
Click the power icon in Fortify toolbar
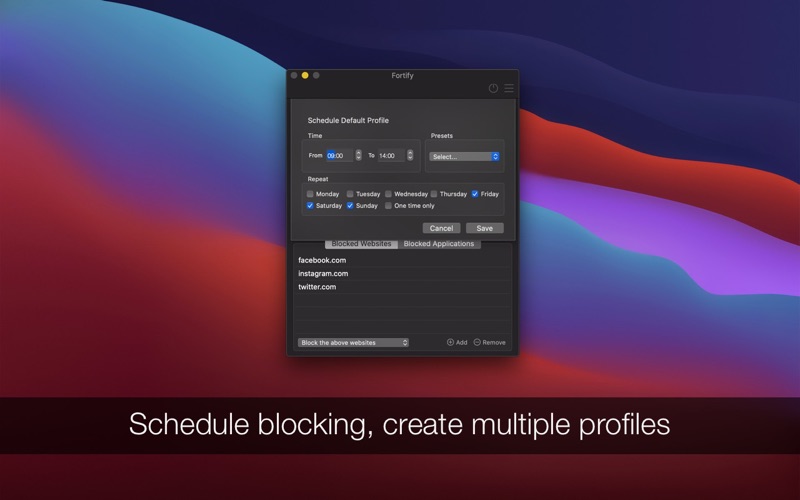[493, 88]
